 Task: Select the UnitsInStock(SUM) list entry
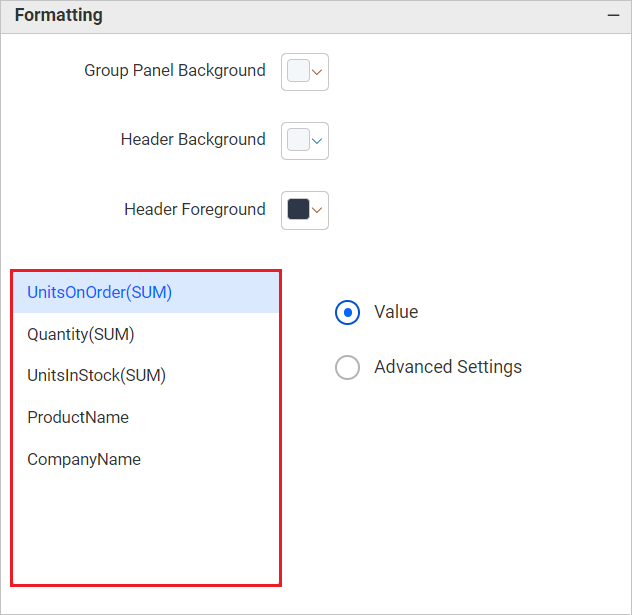[96, 376]
